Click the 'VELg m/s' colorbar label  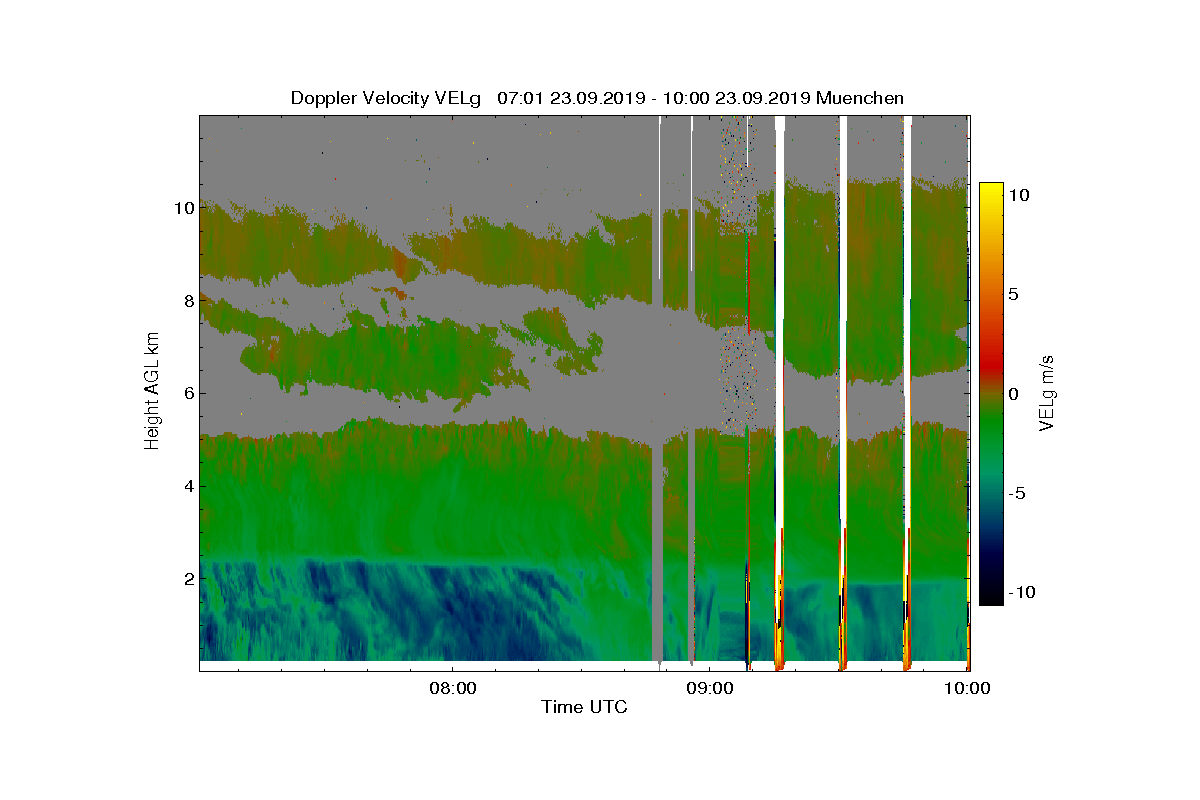1048,394
